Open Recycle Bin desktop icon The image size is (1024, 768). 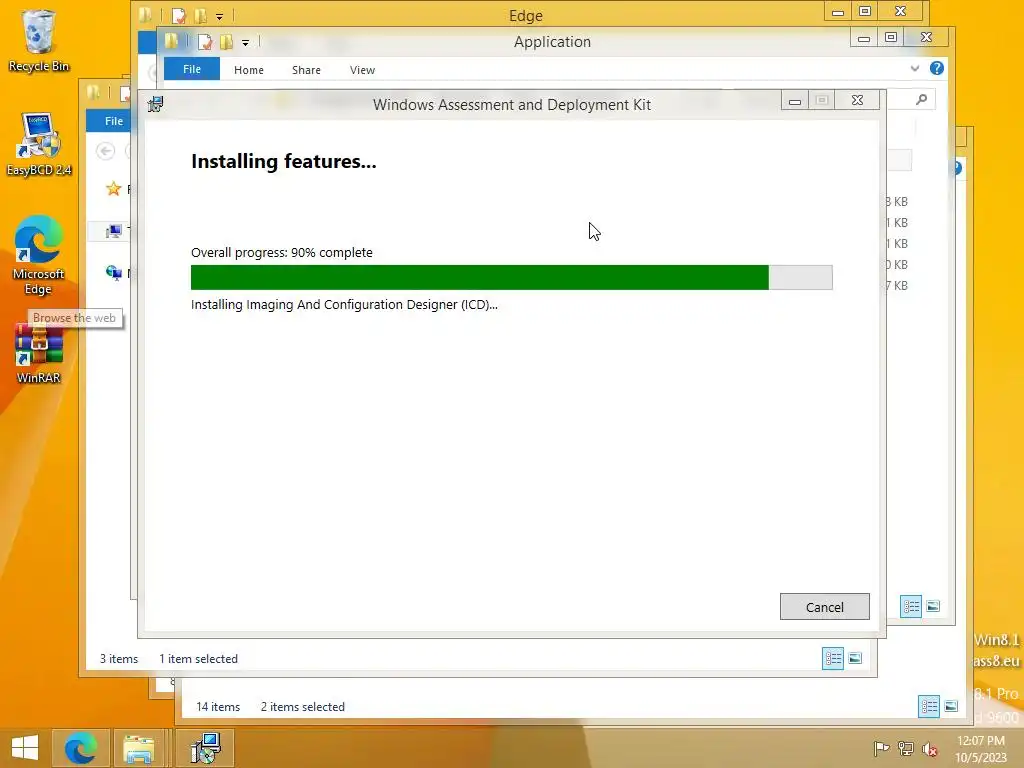pos(39,40)
